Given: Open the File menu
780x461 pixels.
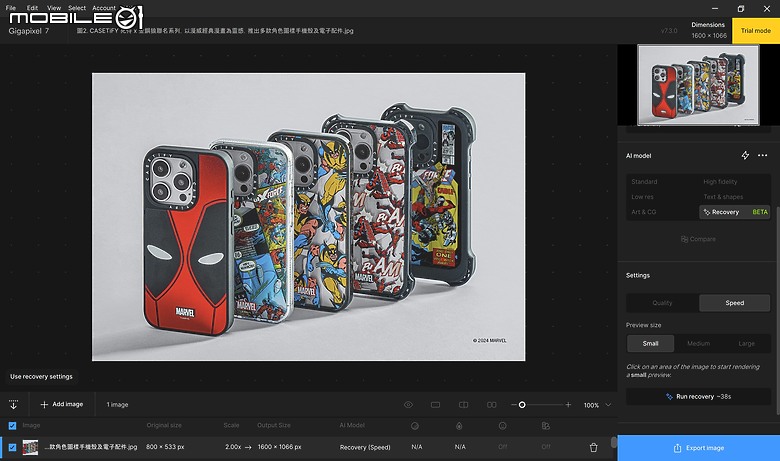Looking at the screenshot, I should 10,7.
